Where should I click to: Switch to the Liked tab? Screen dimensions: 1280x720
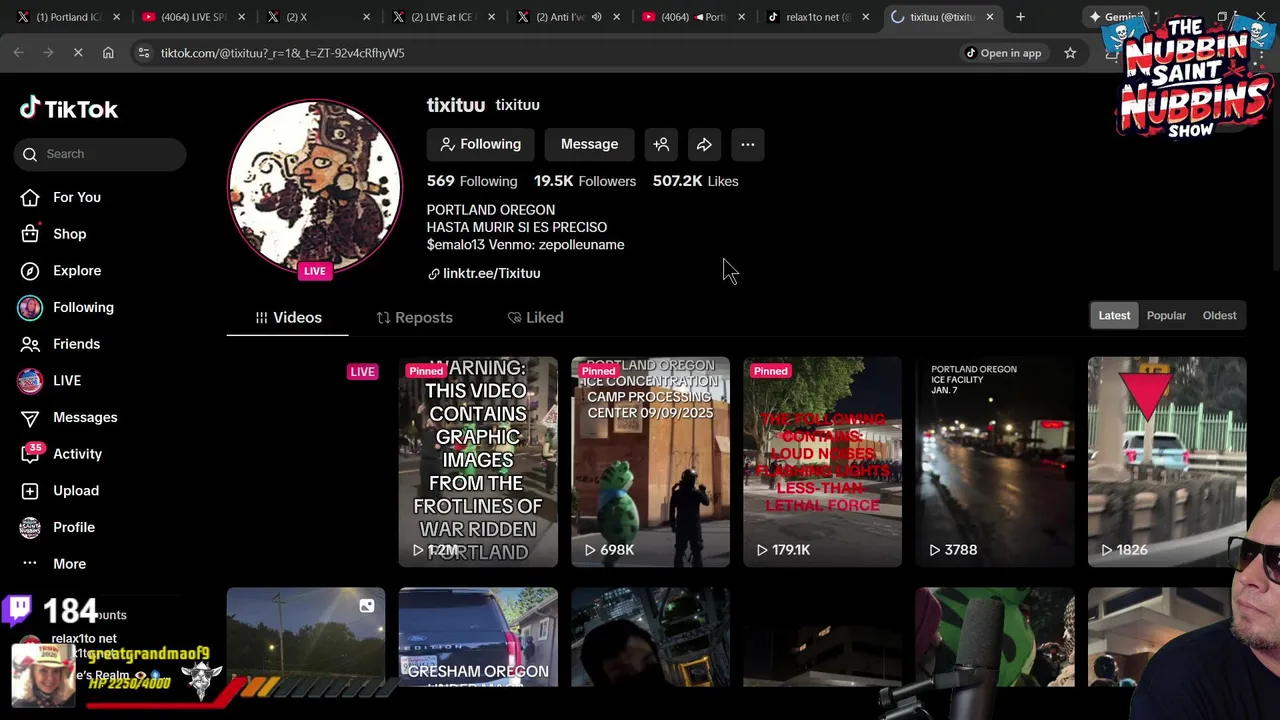click(x=536, y=317)
